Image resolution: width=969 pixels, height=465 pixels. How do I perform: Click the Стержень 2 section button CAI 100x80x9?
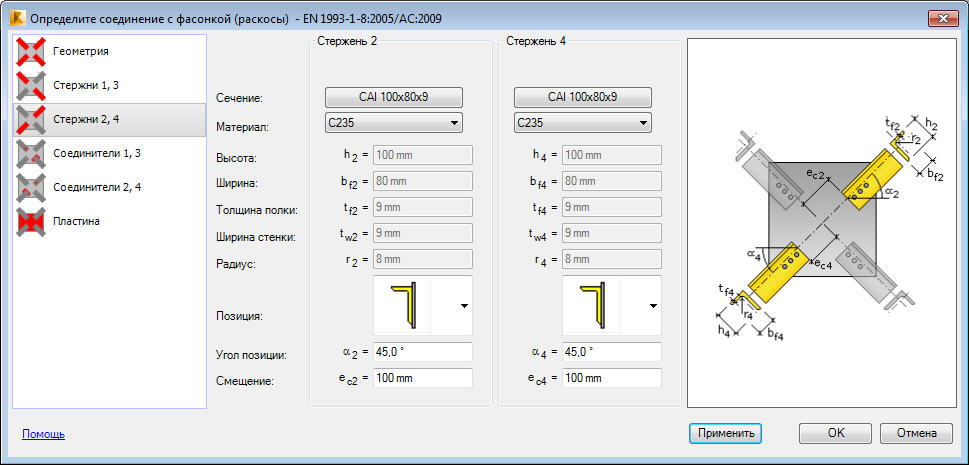pos(394,97)
